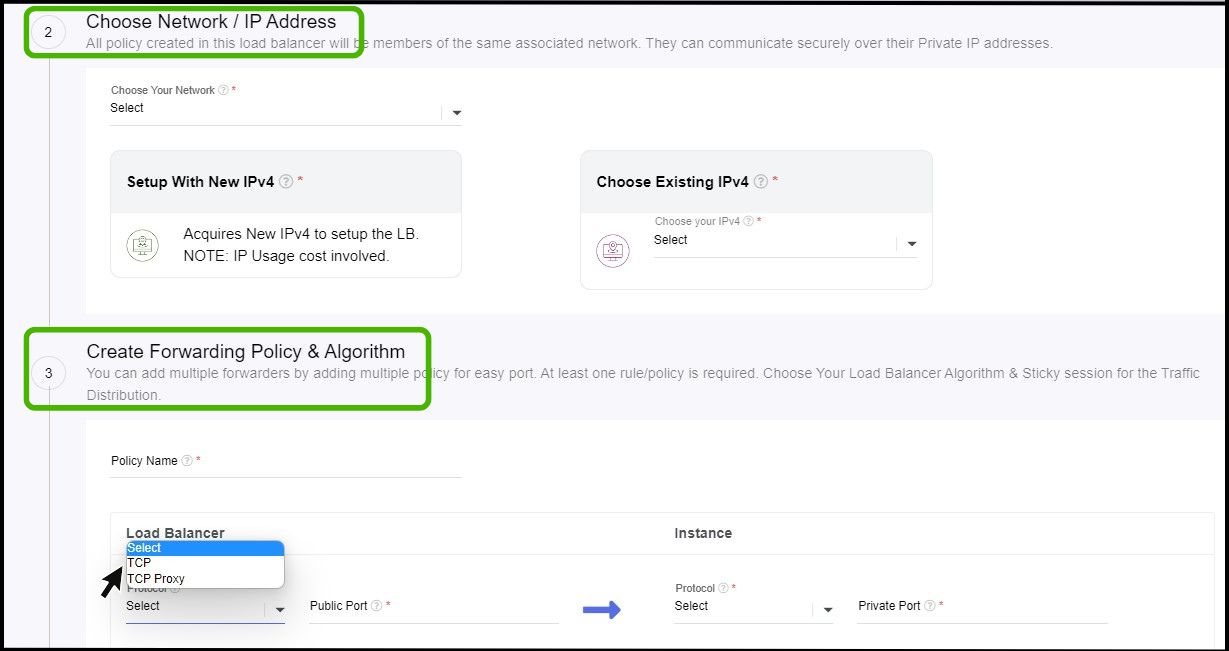Open the Choose your IPv4 dropdown

[x=785, y=244]
